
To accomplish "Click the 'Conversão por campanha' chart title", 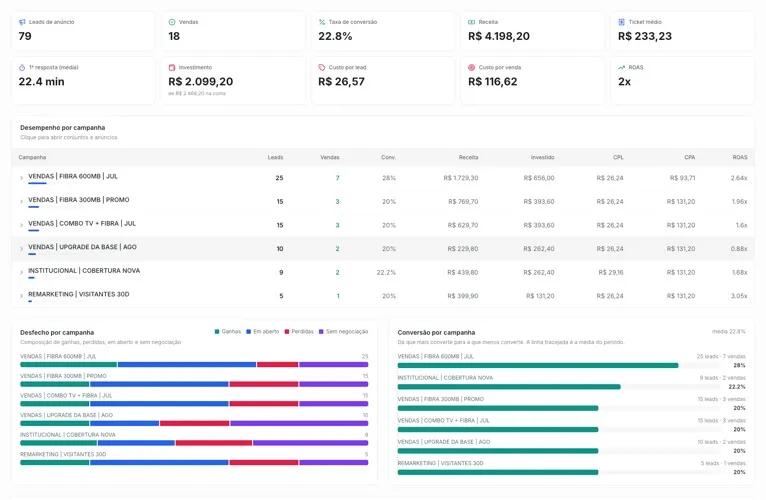I will coord(436,332).
